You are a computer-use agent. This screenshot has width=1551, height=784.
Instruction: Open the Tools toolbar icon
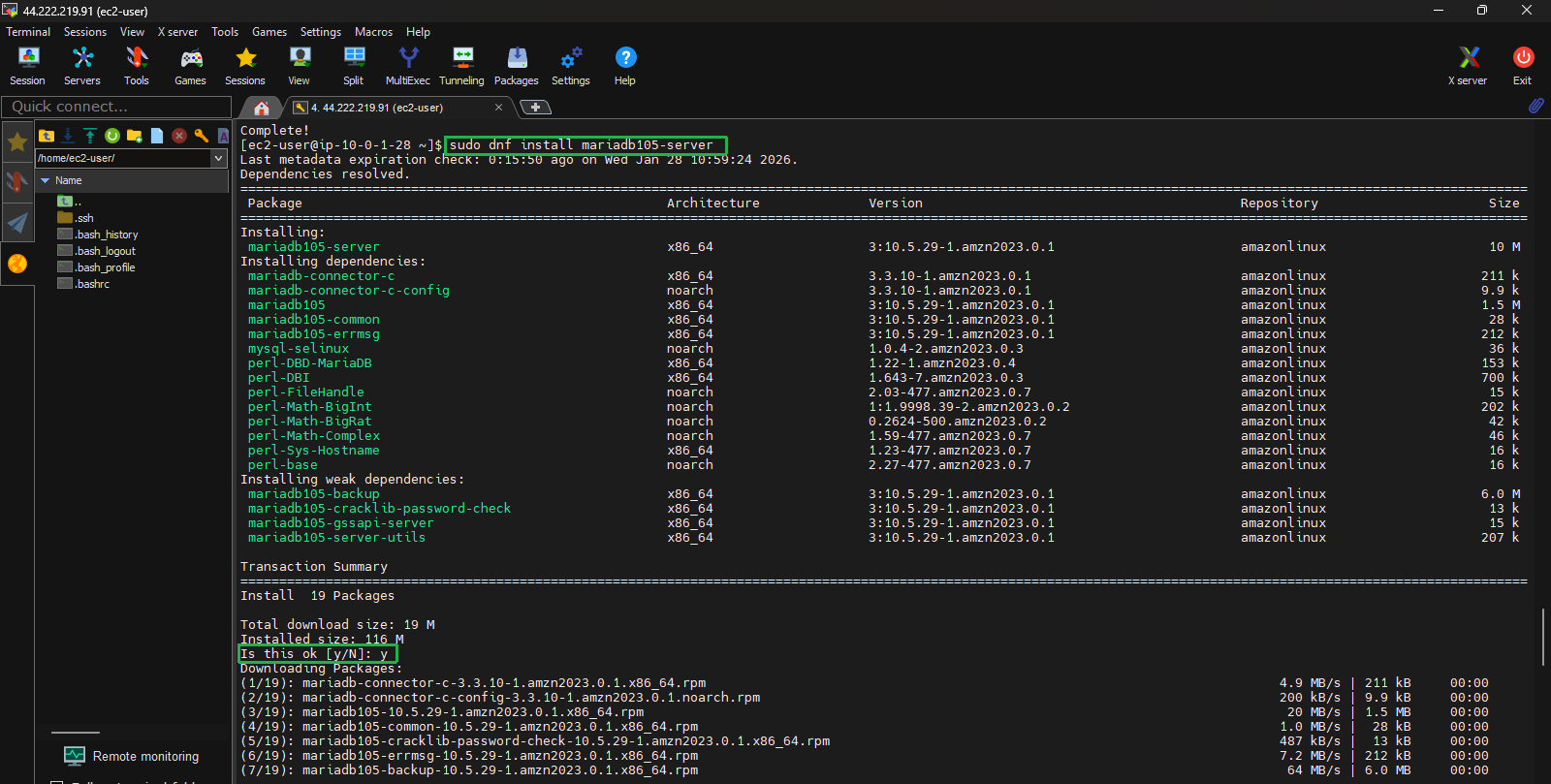(x=137, y=66)
